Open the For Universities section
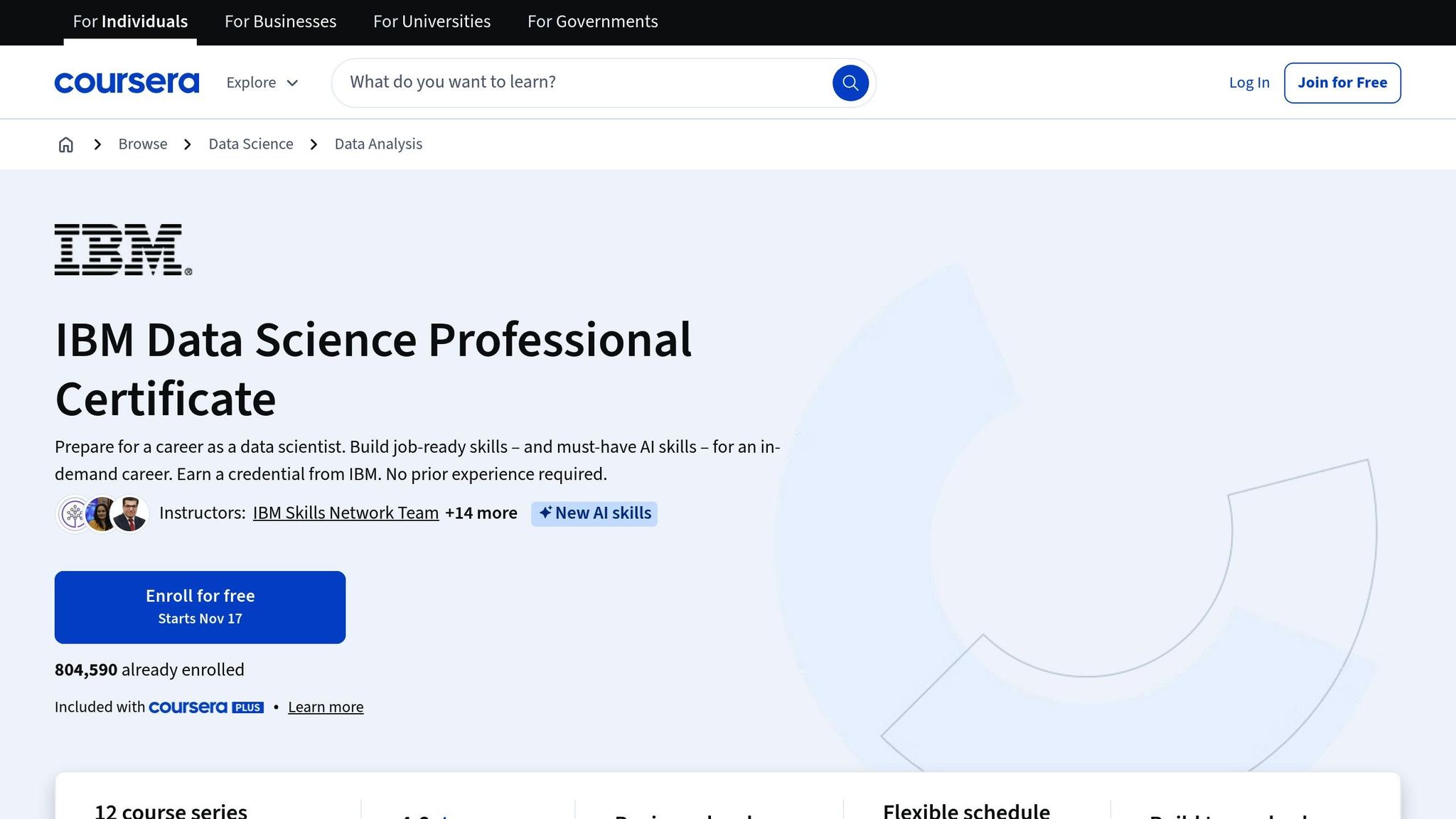The image size is (1456, 819). (x=432, y=21)
